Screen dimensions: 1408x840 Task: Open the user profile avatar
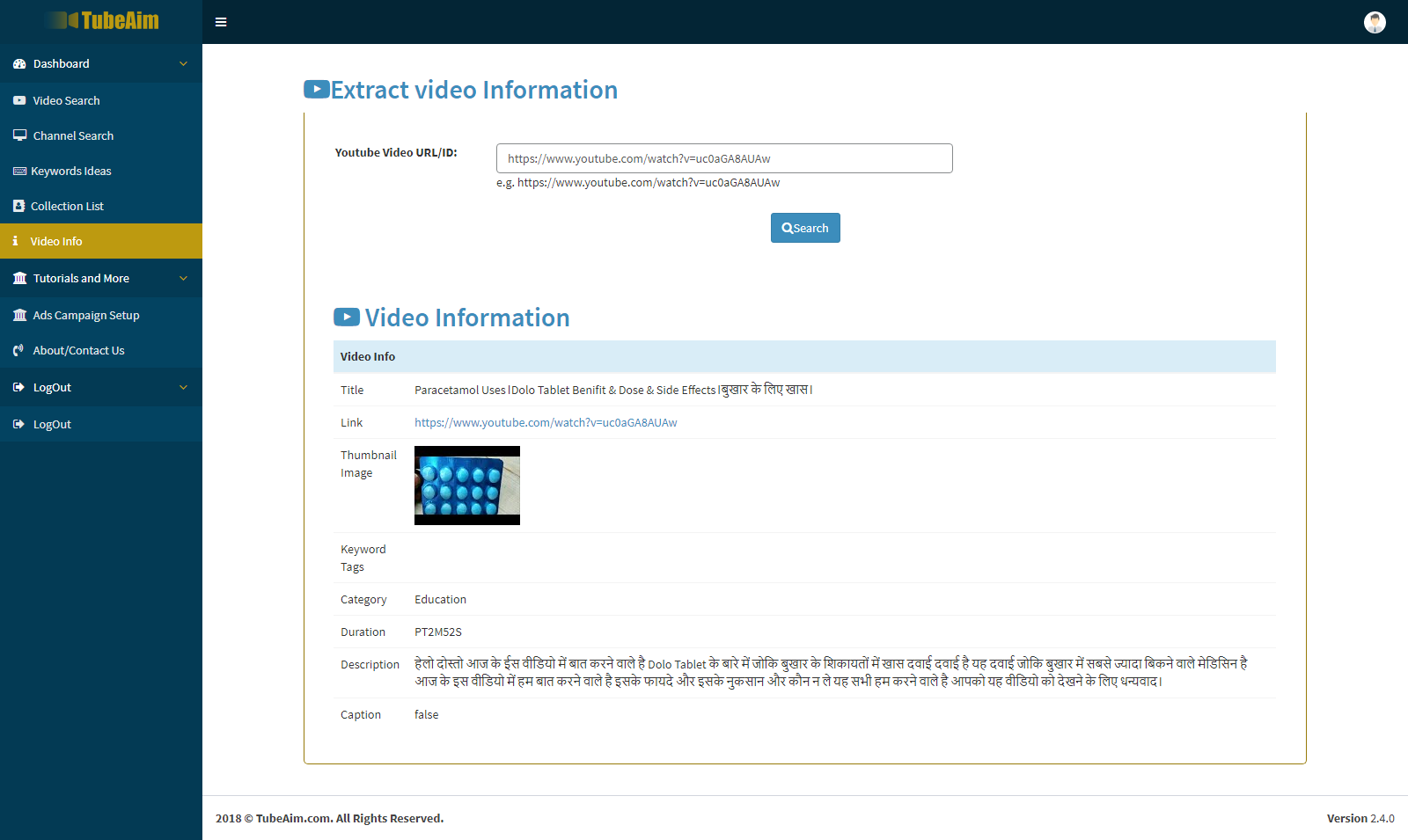pyautogui.click(x=1375, y=22)
